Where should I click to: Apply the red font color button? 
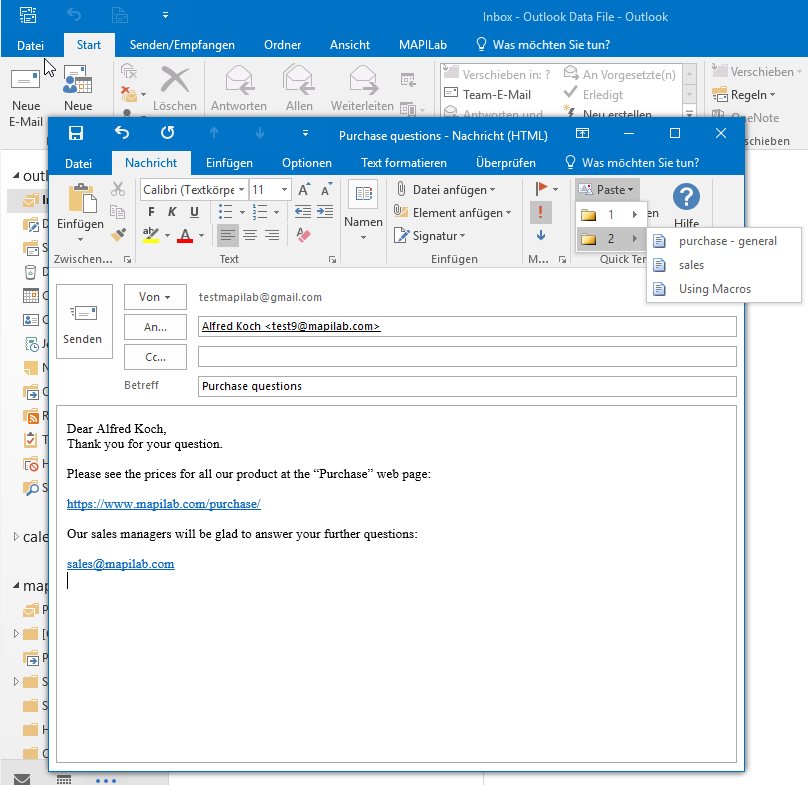tap(185, 236)
